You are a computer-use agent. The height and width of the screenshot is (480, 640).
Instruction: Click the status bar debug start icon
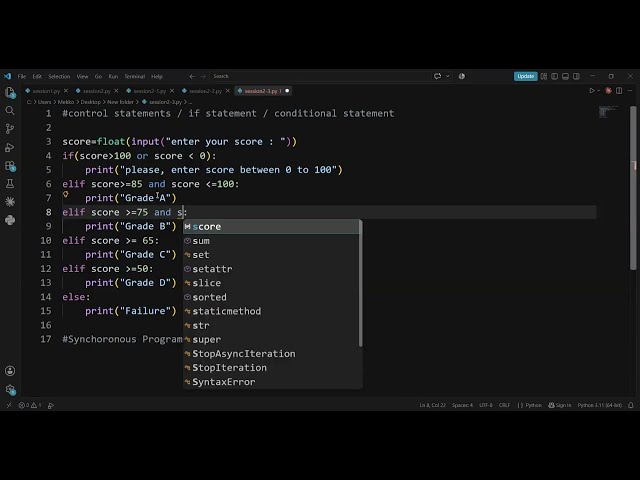tap(51, 405)
